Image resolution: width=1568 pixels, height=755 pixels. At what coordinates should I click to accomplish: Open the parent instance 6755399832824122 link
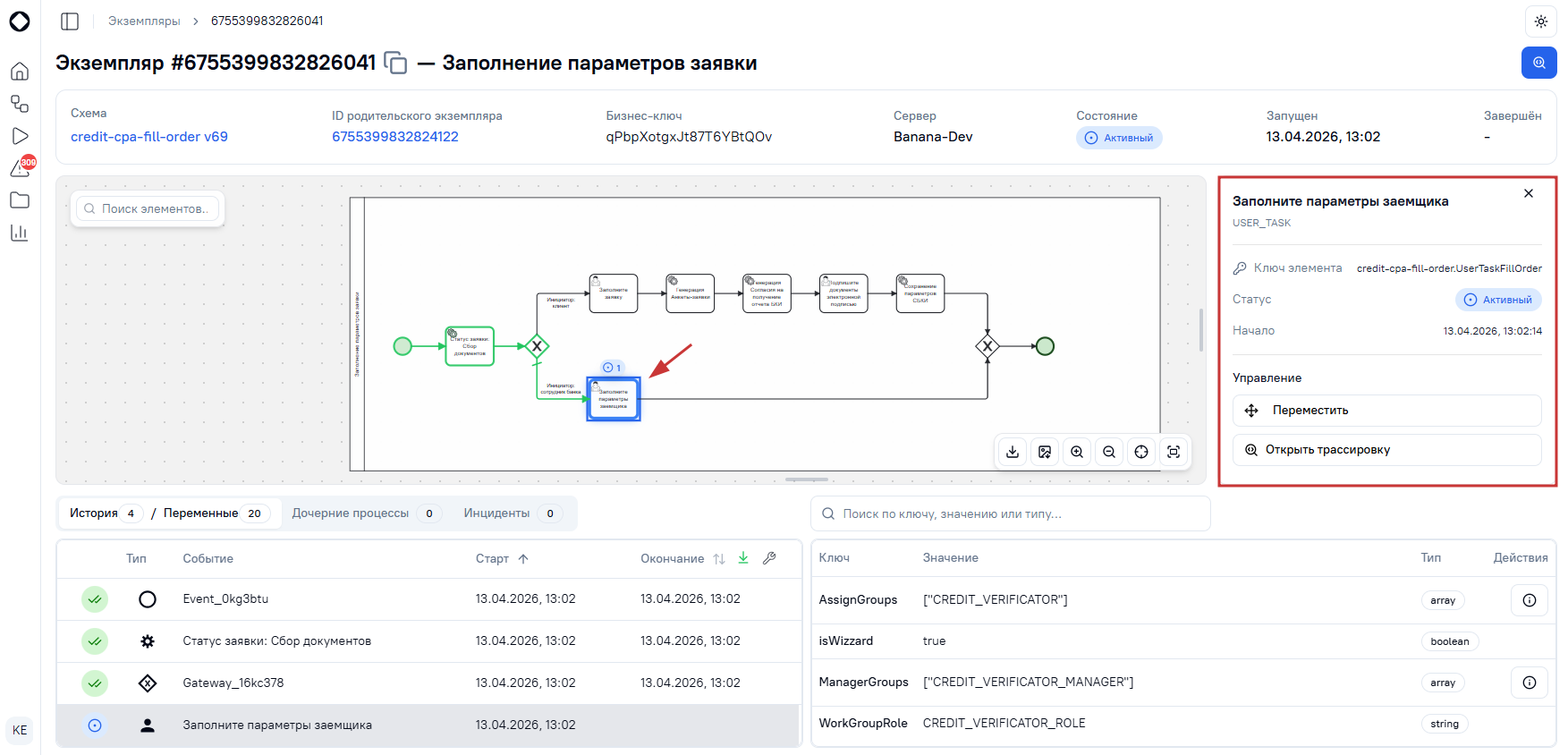tap(395, 137)
